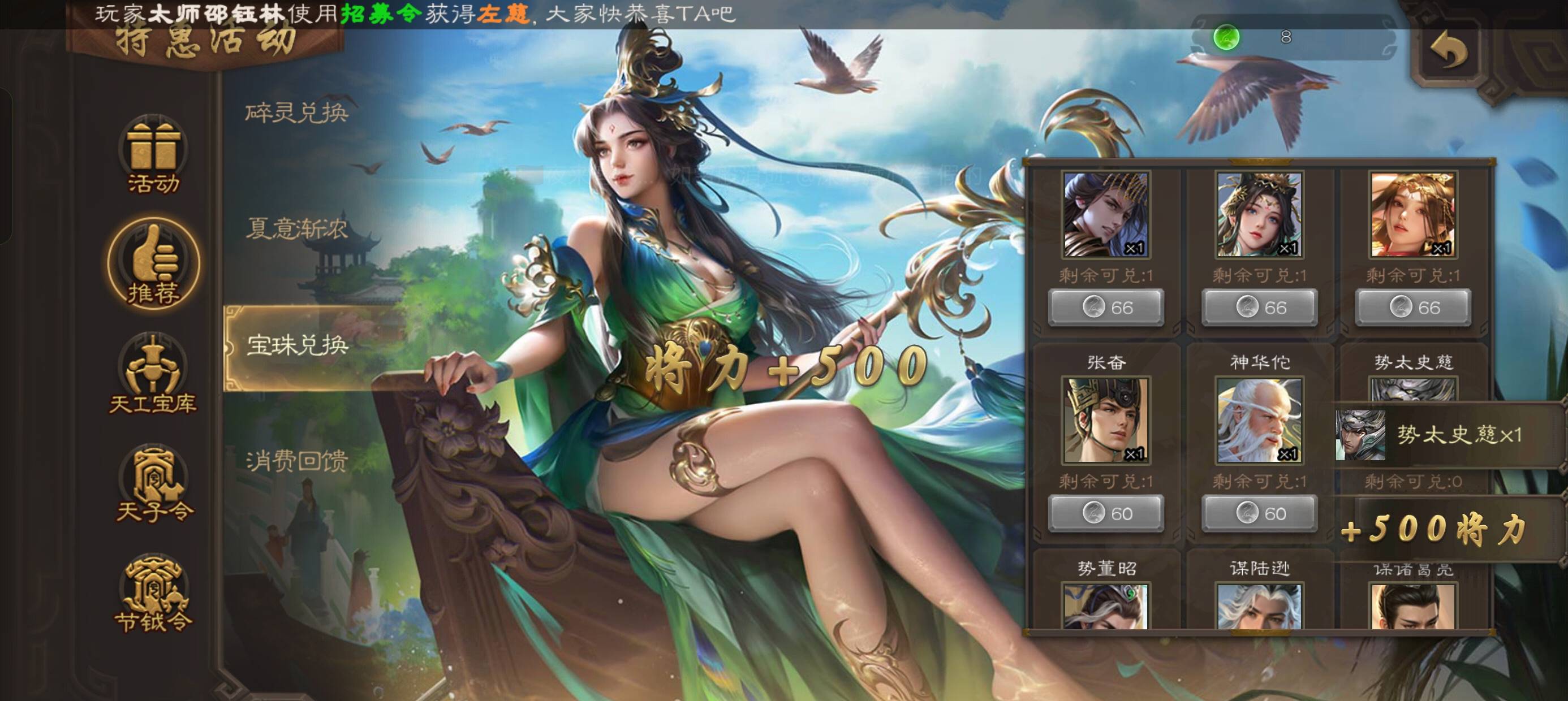Click the 谋陆逊 name label
The width and height of the screenshot is (1568, 701).
[1259, 568]
